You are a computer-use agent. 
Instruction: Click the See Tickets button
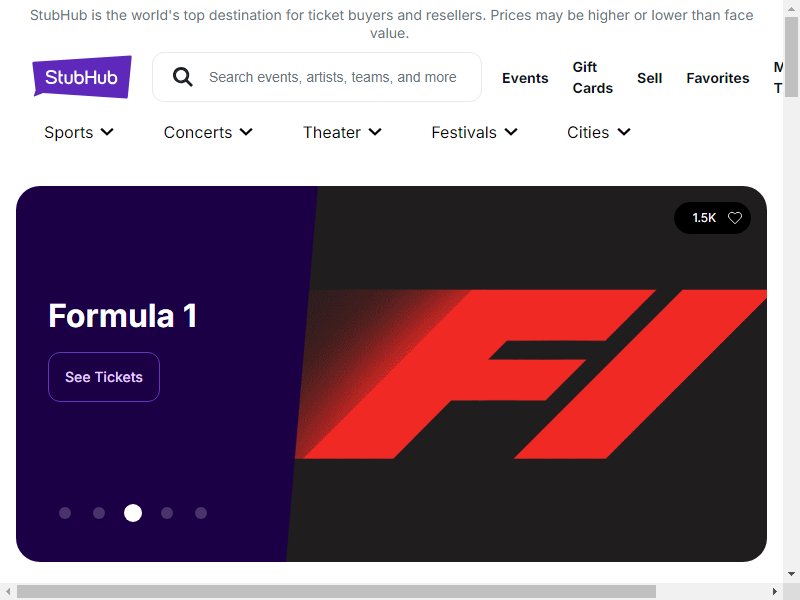tap(104, 377)
